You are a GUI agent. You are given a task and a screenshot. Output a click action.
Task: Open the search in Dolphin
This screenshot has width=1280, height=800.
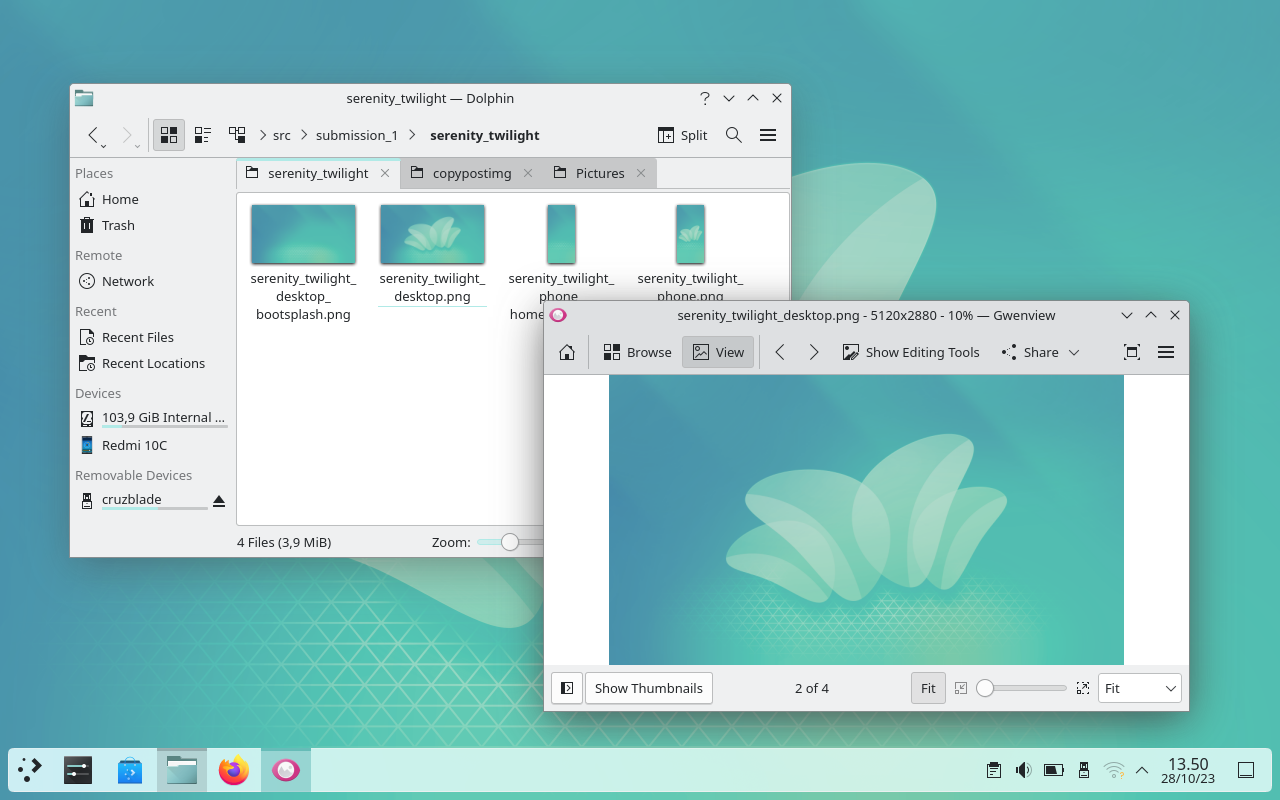(733, 135)
